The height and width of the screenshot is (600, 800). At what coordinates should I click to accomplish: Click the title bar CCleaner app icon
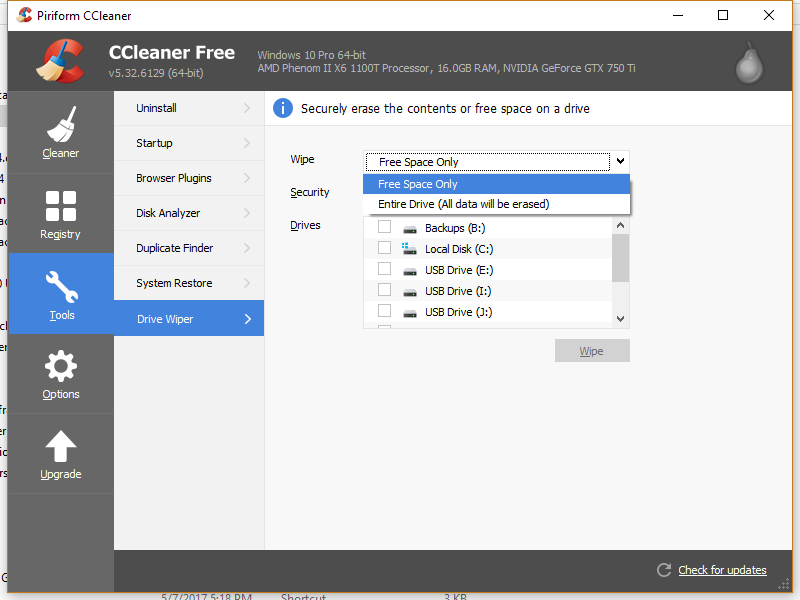coord(24,15)
